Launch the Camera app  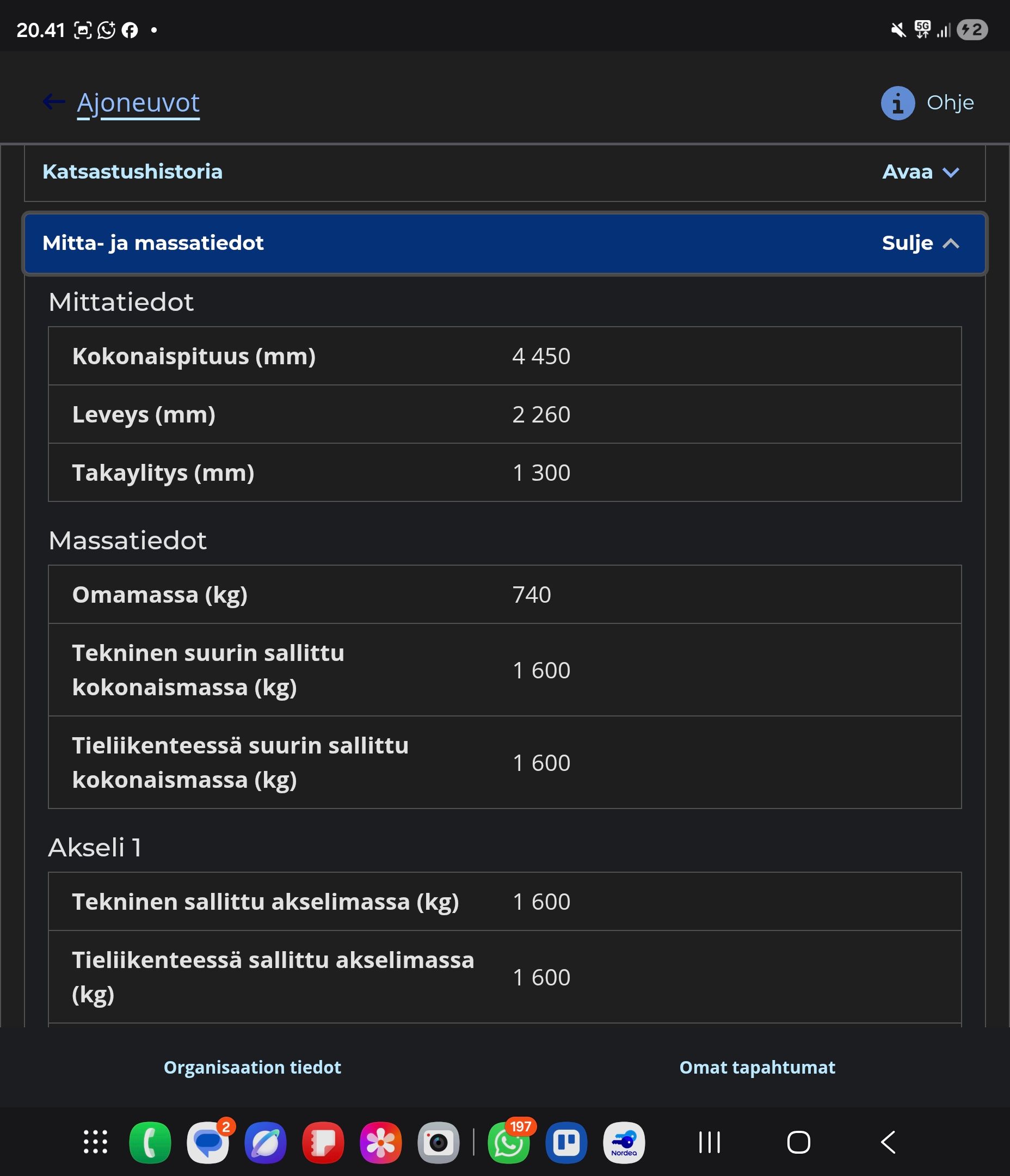click(439, 1142)
